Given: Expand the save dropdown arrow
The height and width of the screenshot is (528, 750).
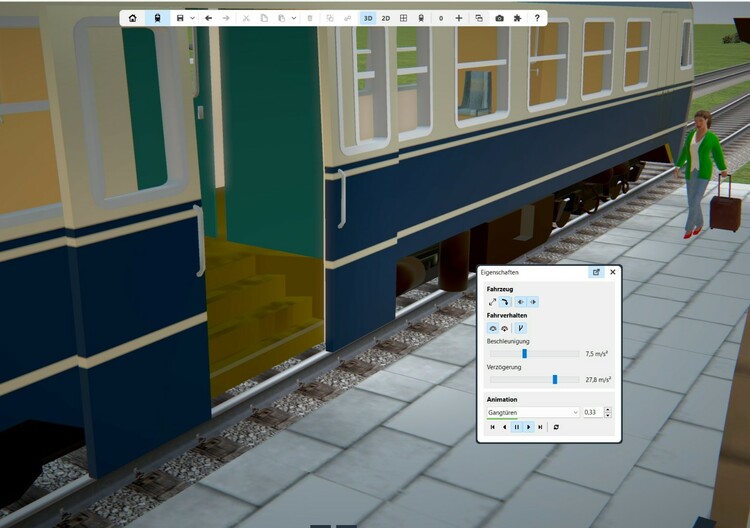Looking at the screenshot, I should (192, 18).
